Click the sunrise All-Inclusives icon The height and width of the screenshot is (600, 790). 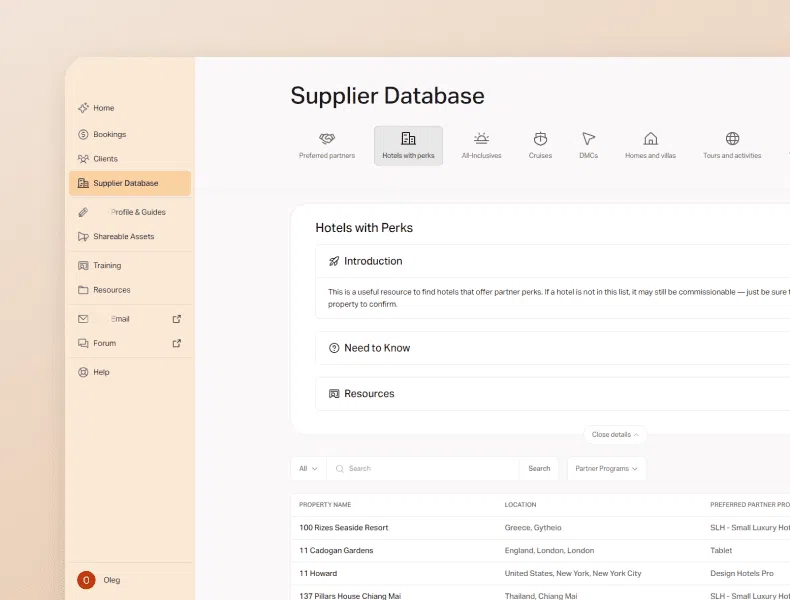pos(481,138)
